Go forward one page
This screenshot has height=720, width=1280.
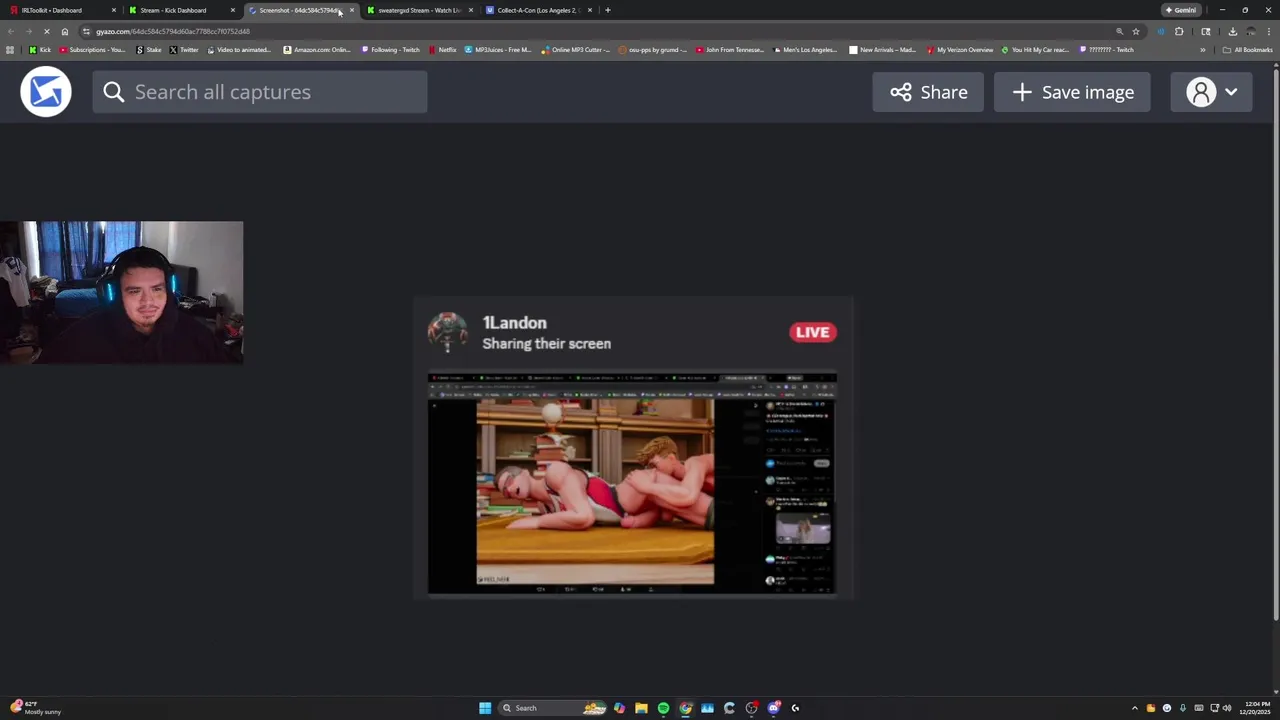28,31
